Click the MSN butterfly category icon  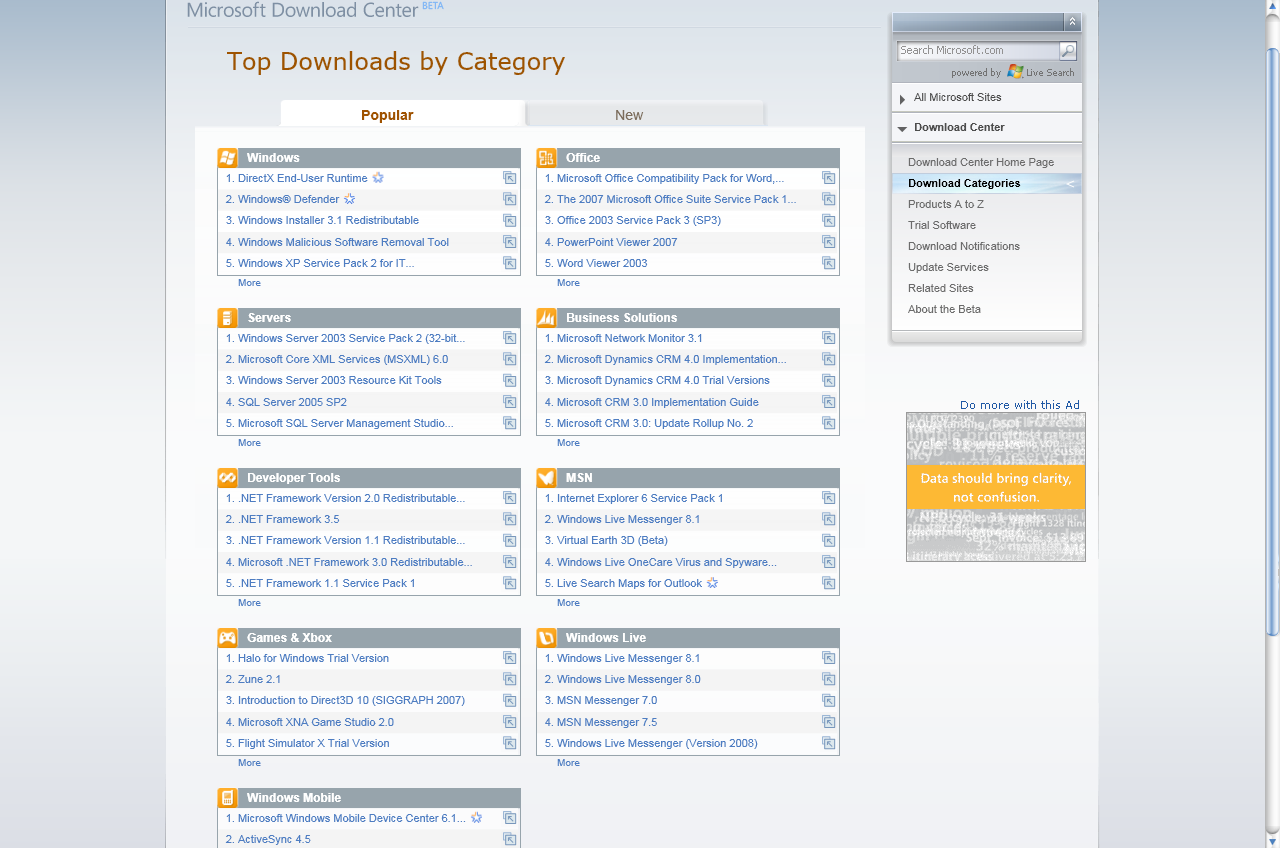[x=546, y=478]
